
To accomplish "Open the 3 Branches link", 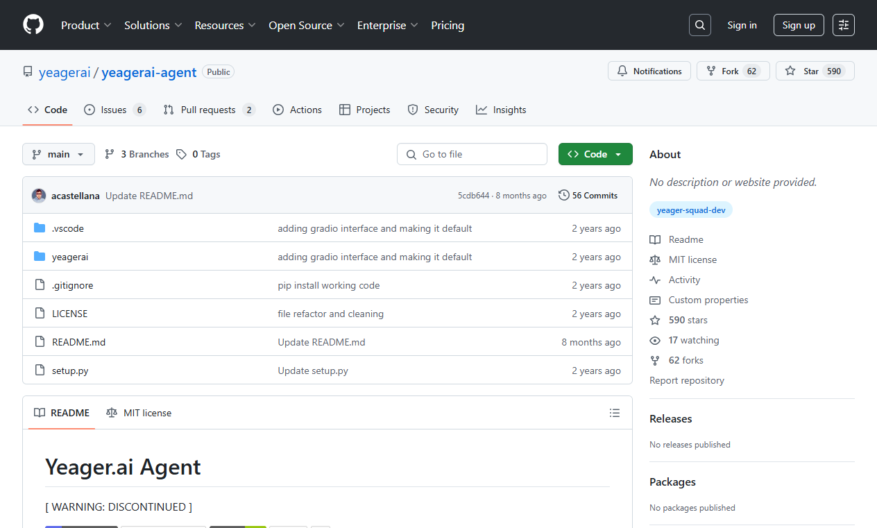I will pos(136,154).
